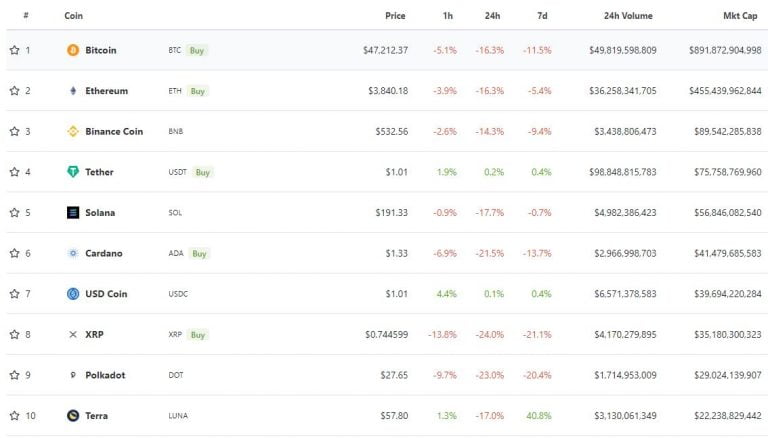Image resolution: width=768 pixels, height=438 pixels.
Task: Sort by the 7d change column header
Action: pos(542,16)
